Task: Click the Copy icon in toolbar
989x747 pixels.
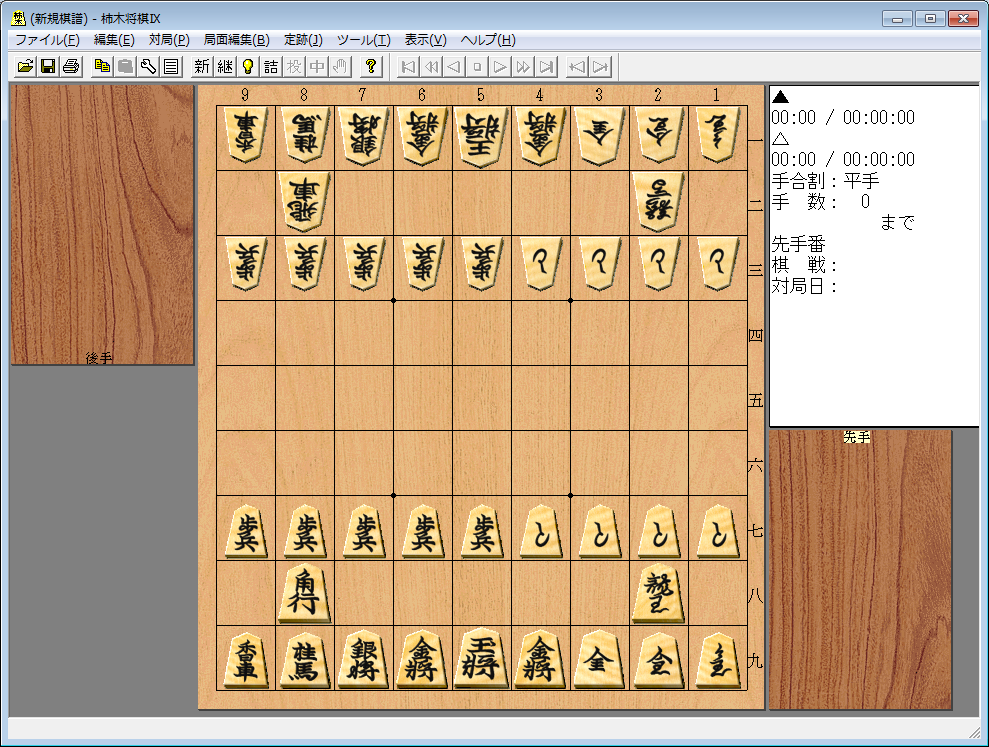Action: pos(102,66)
